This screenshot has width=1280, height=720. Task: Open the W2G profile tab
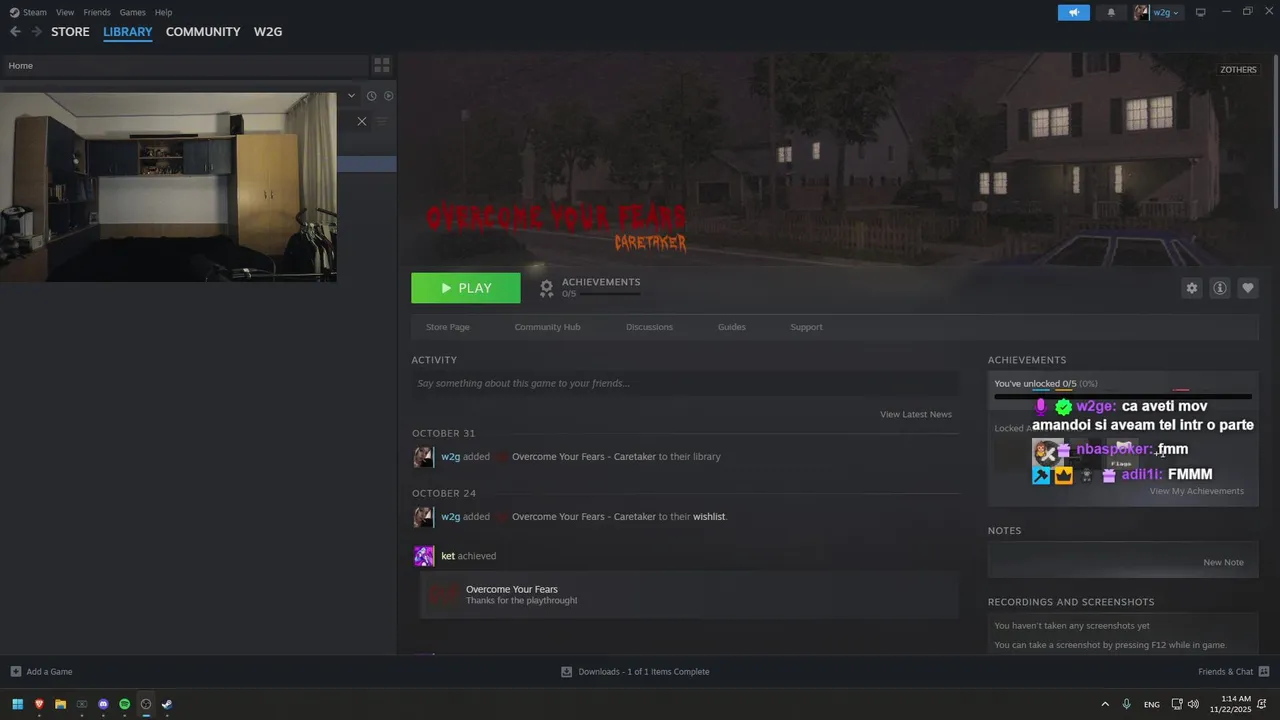tap(268, 32)
